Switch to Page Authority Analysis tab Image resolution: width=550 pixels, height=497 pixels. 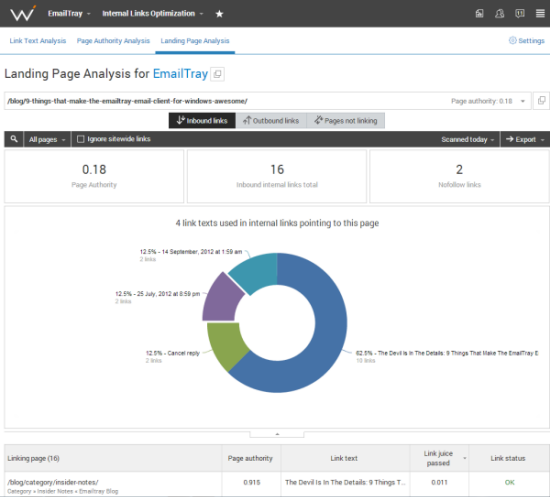tap(113, 41)
